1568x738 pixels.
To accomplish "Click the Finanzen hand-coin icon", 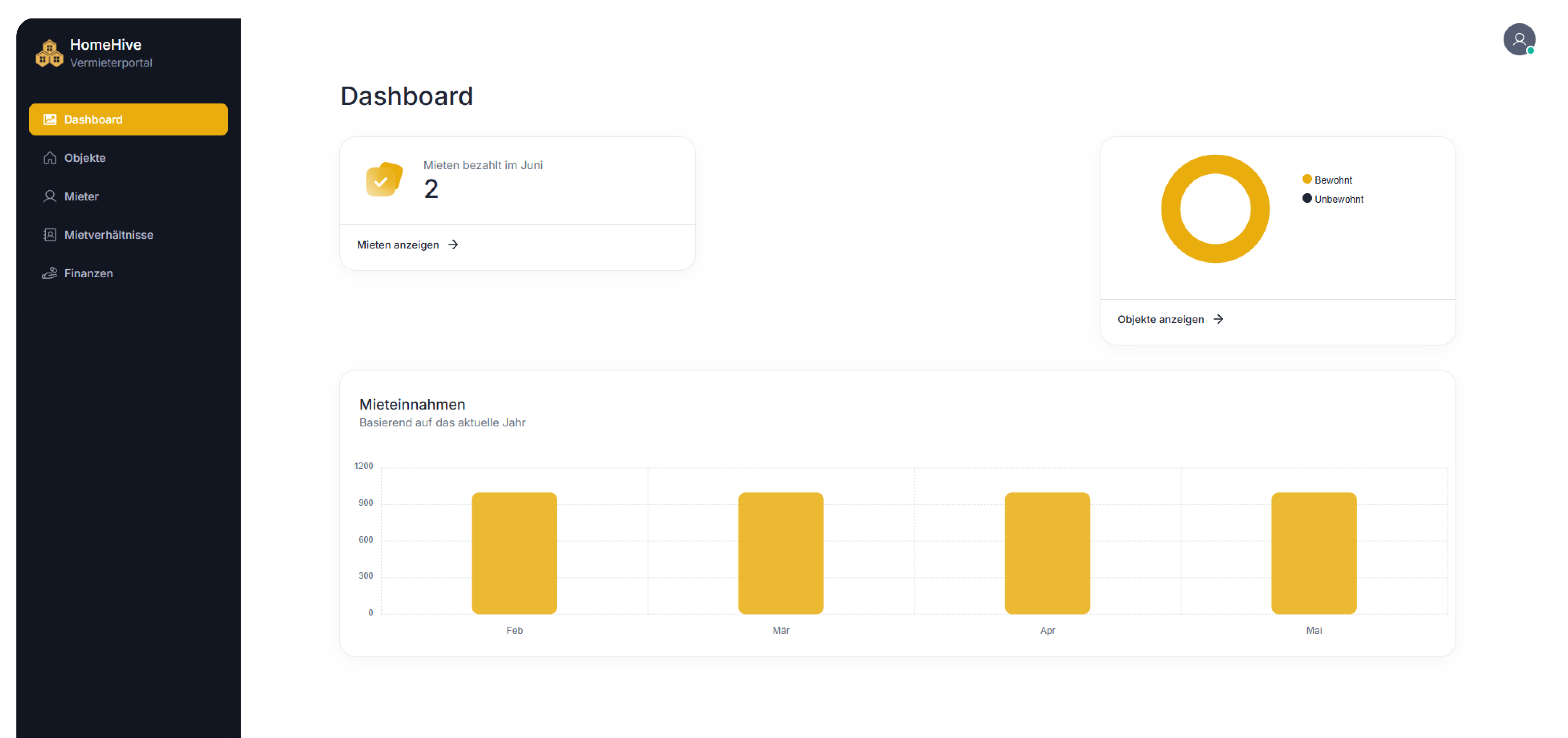I will point(50,273).
